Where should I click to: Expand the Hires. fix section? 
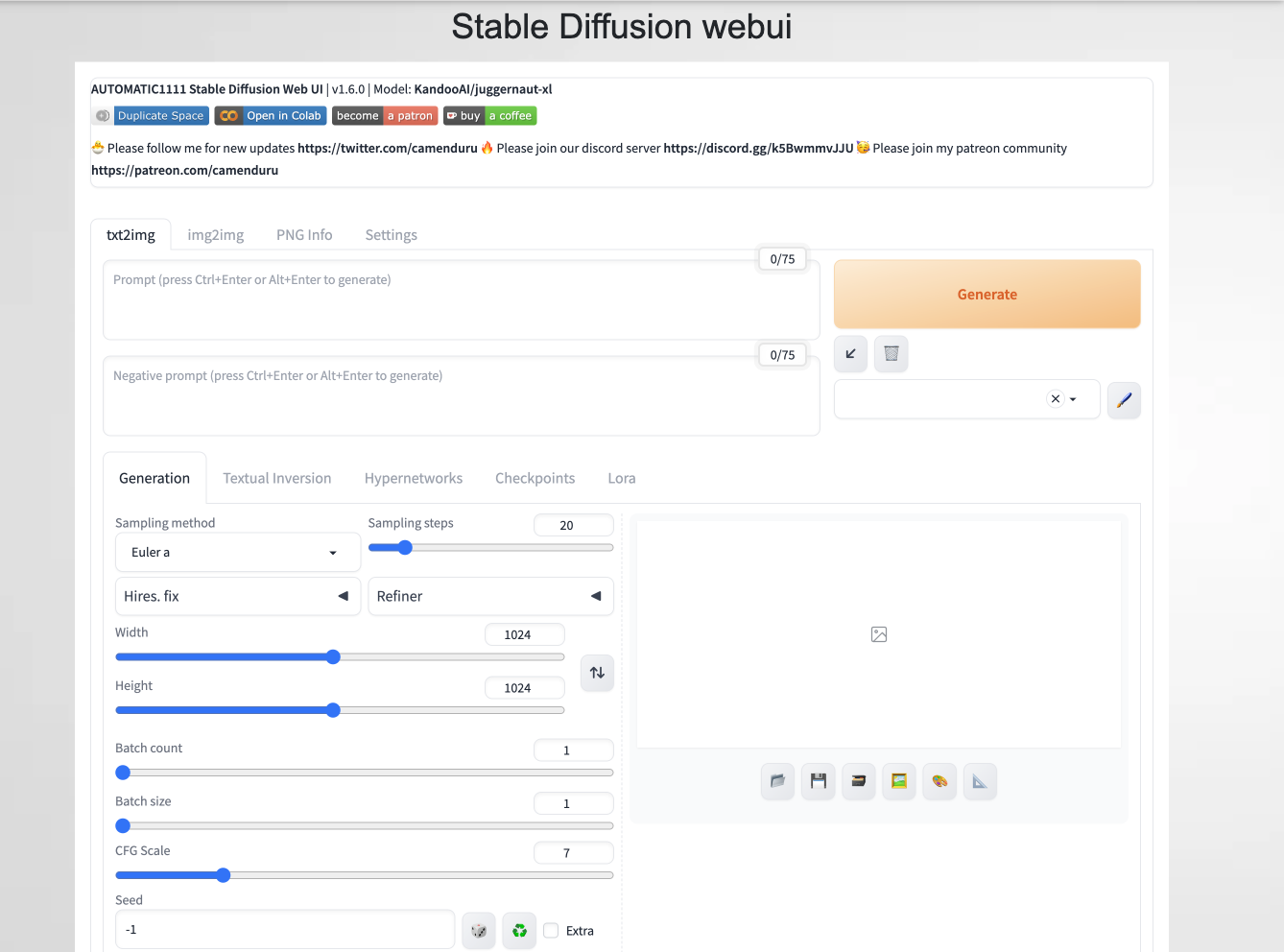[x=237, y=596]
